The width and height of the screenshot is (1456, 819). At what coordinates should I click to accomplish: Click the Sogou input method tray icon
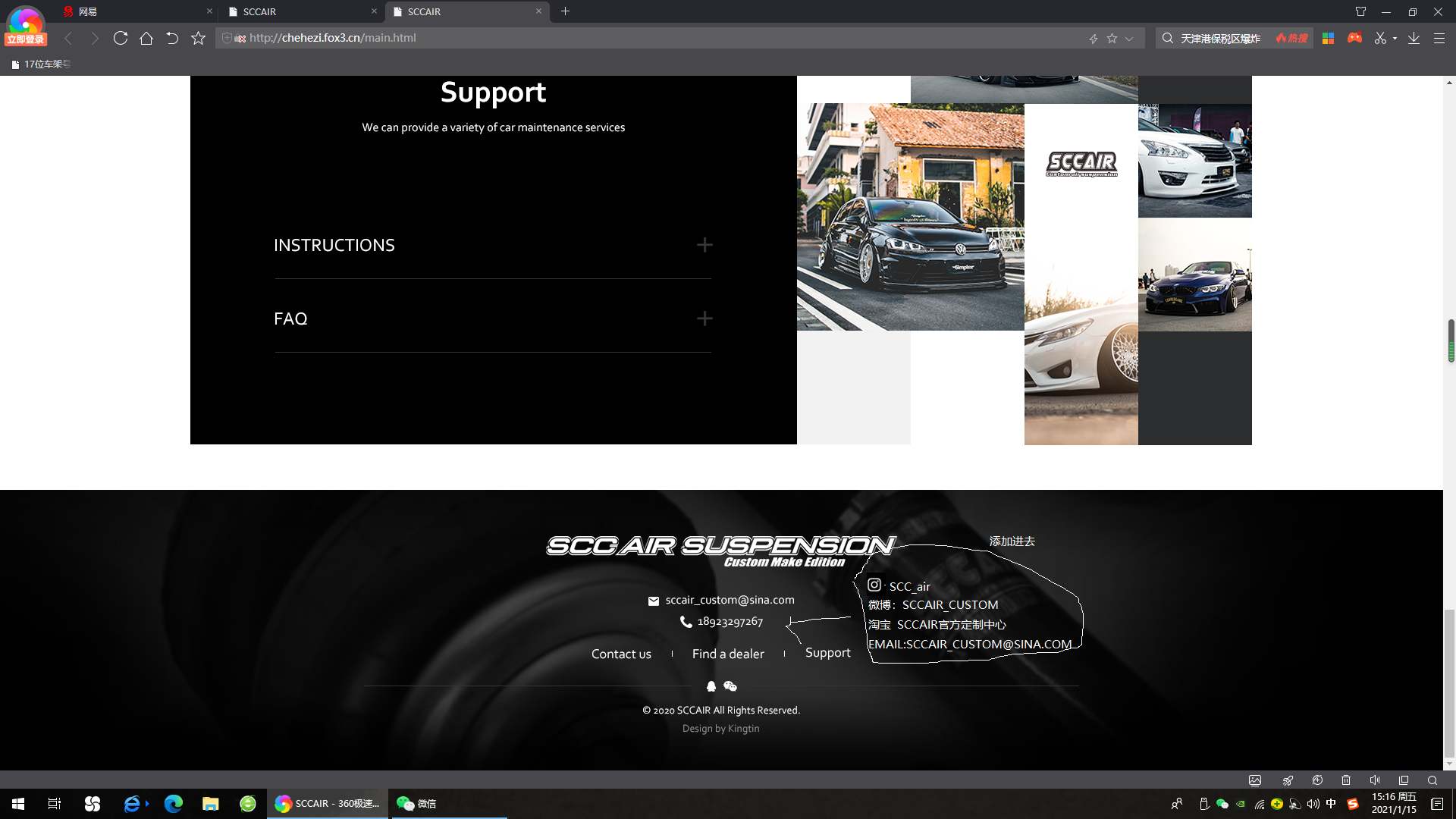click(1353, 804)
